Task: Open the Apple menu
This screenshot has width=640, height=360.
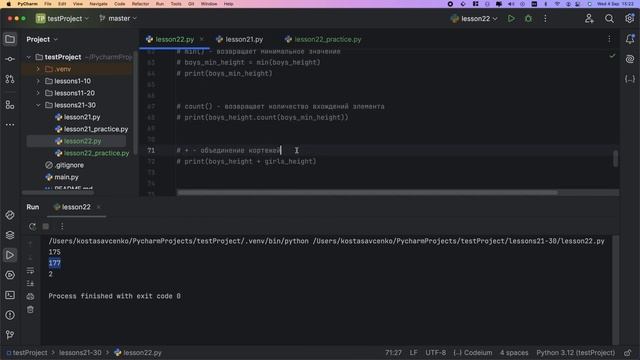Action: 8,4
